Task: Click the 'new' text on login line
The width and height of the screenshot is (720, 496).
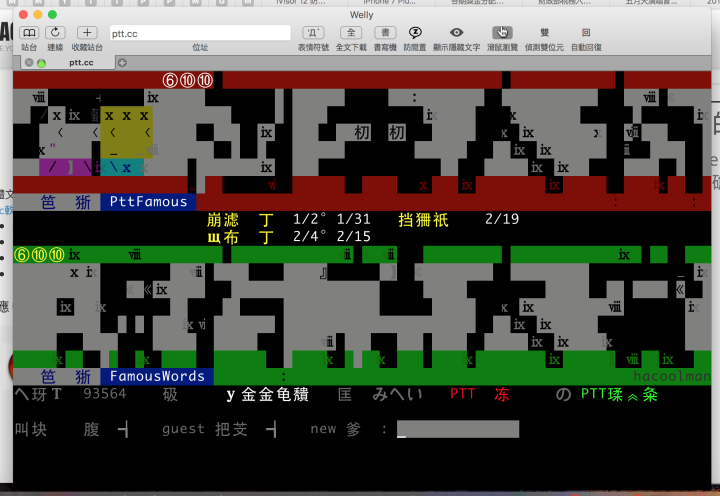Action: coord(323,429)
